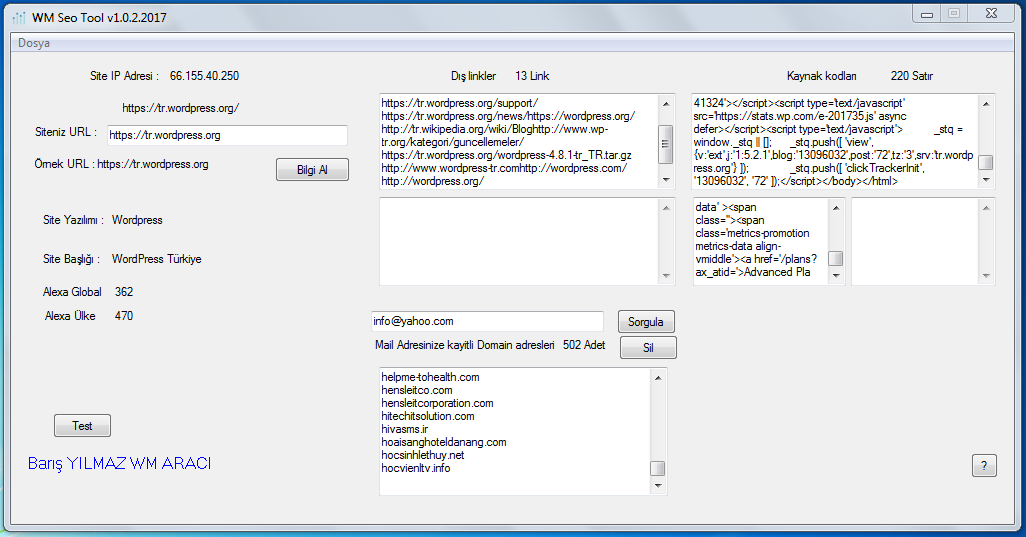The height and width of the screenshot is (537, 1026).
Task: Click the Site Başlığı value WordPress Türkiye
Action: (156, 259)
